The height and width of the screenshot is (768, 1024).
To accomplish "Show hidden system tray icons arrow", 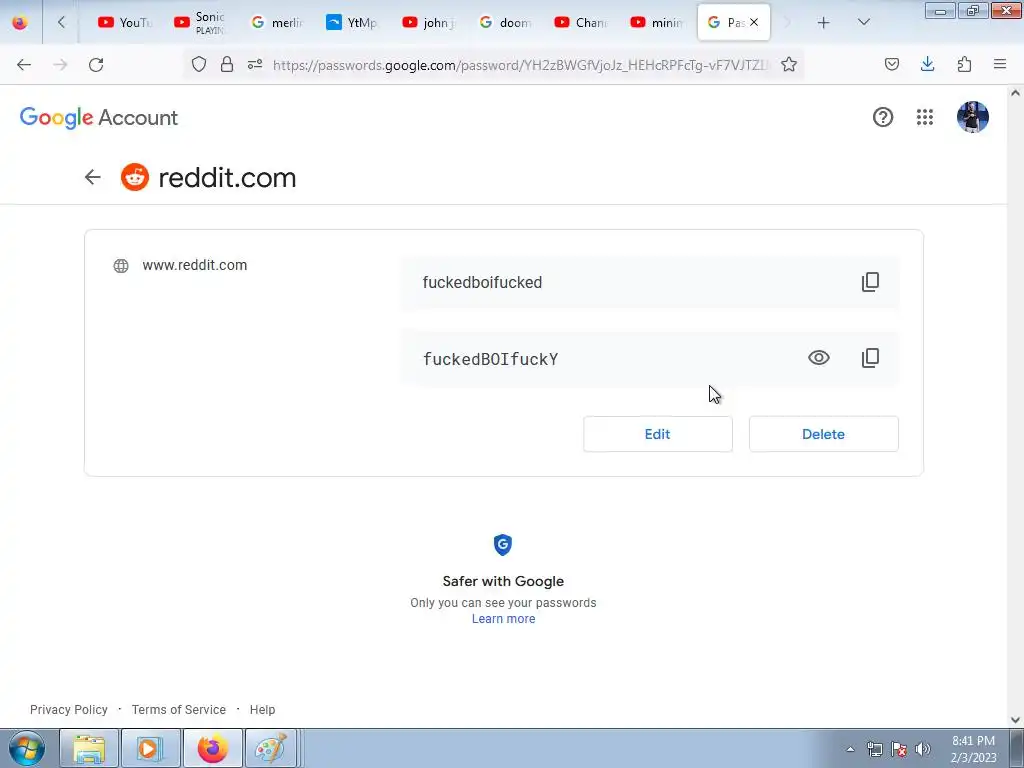I will point(850,749).
